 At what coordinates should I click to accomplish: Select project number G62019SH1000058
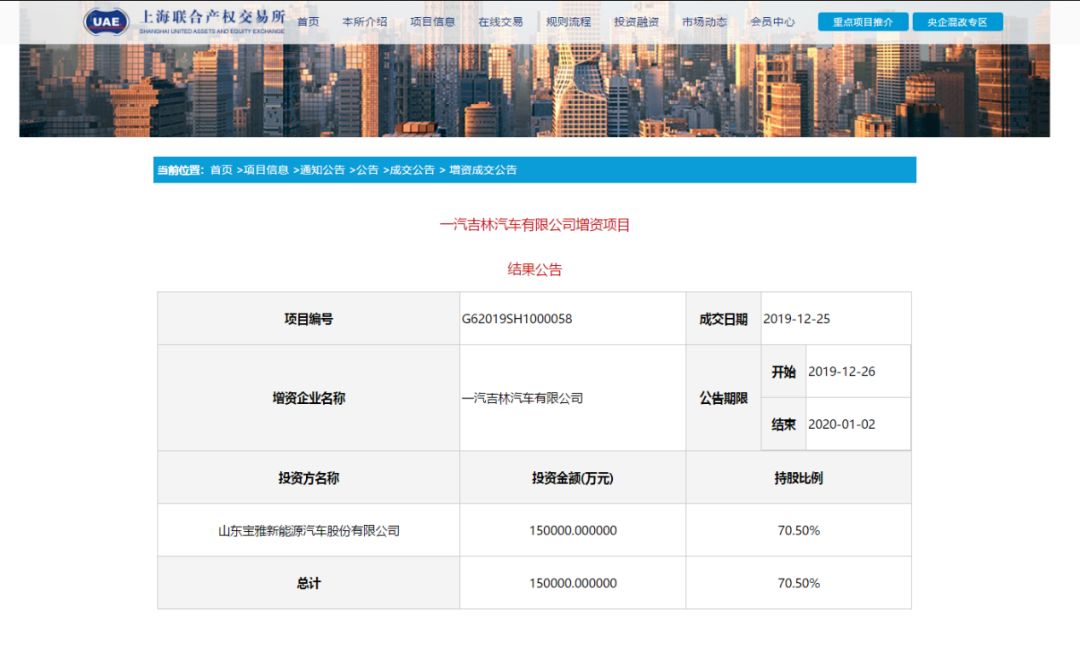(517, 319)
